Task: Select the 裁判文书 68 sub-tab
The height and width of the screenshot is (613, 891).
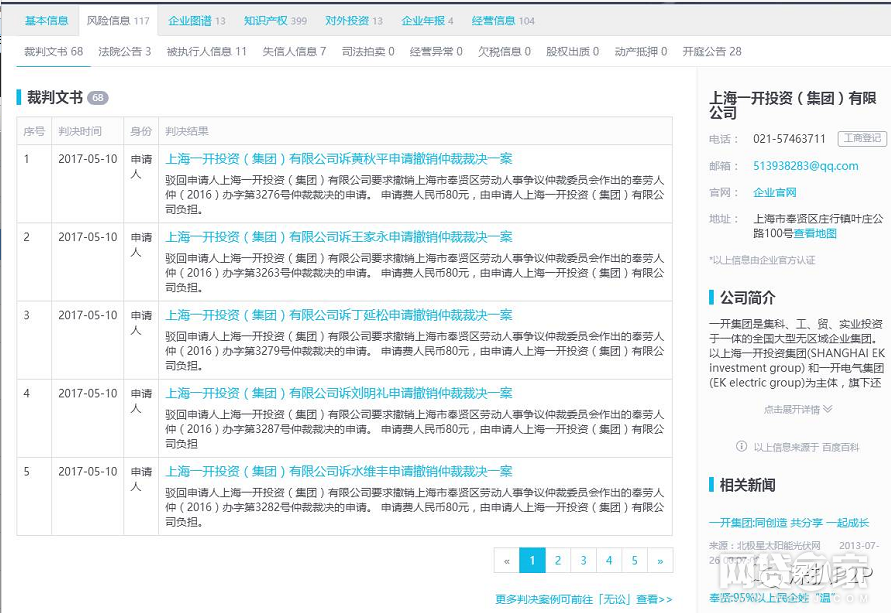Action: pyautogui.click(x=53, y=52)
